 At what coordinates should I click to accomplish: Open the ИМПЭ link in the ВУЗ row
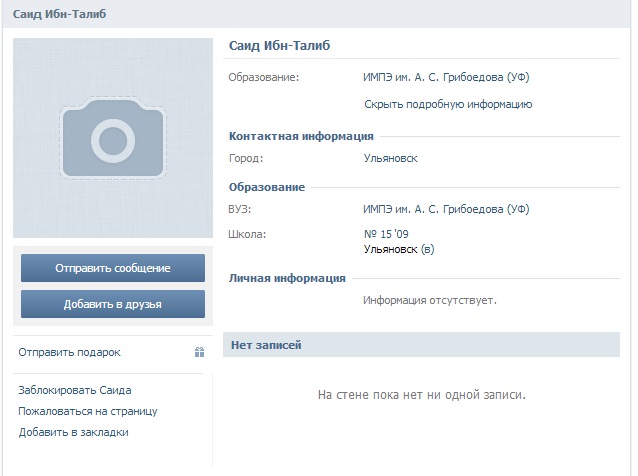point(445,209)
